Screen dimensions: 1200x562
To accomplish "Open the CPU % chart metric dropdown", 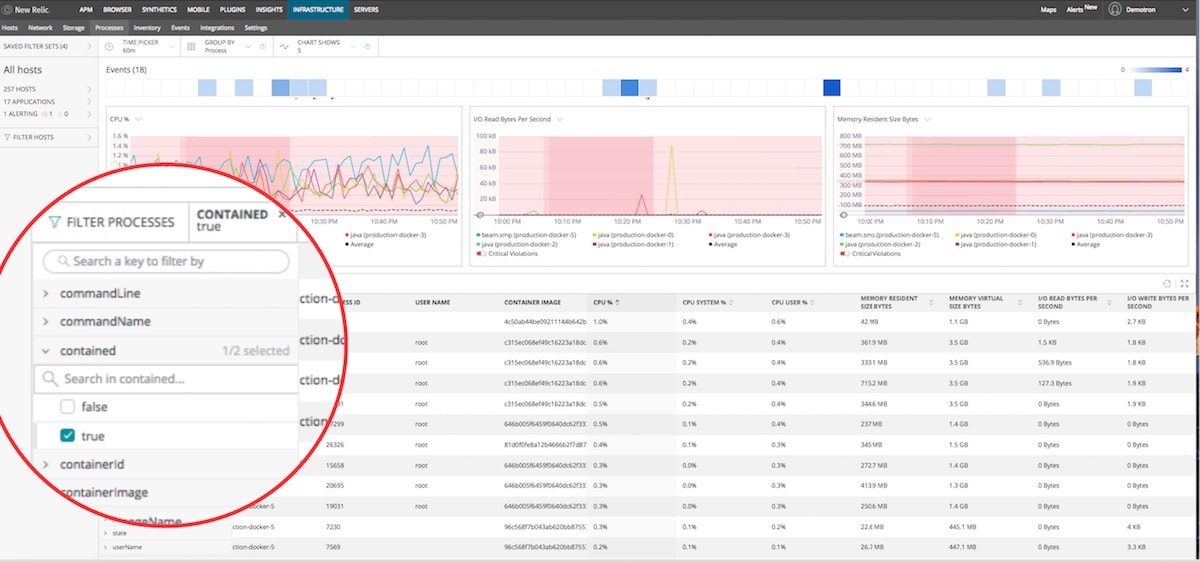I will point(139,119).
